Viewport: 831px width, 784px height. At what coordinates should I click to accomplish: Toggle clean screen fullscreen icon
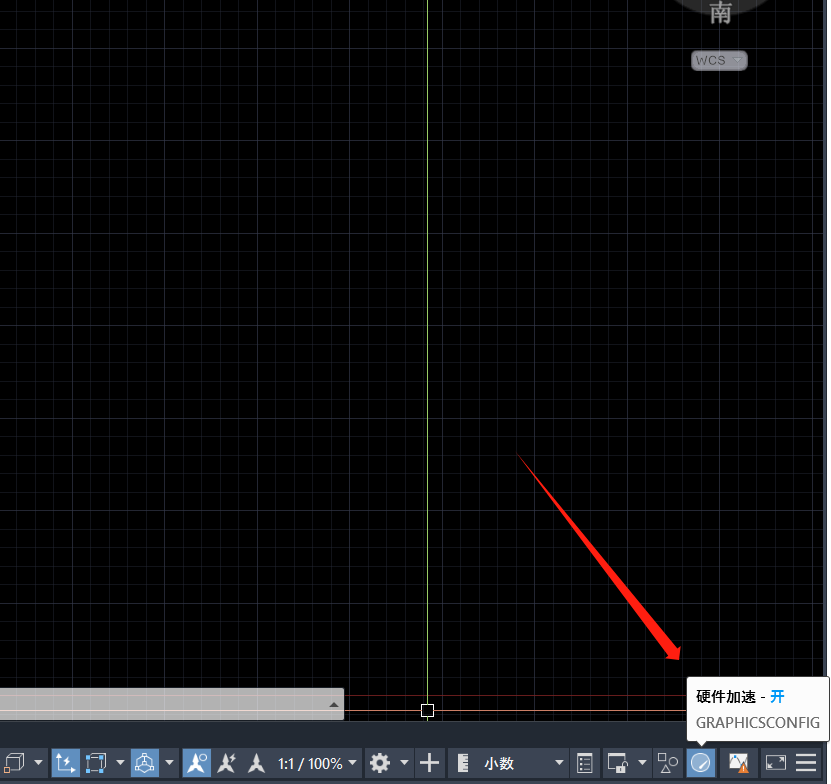[775, 763]
